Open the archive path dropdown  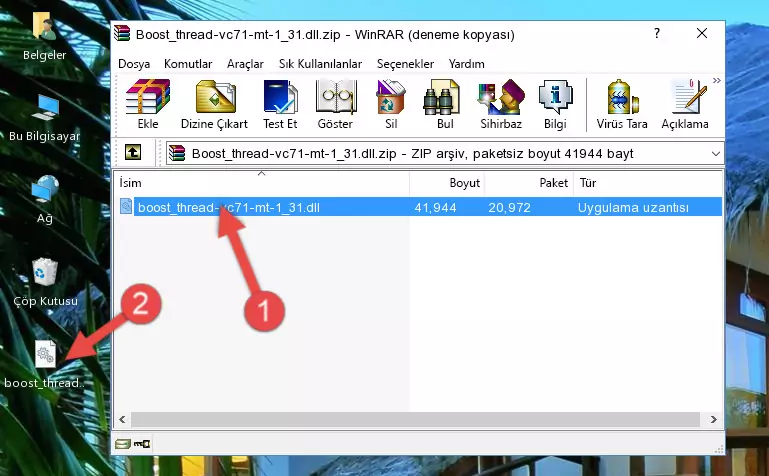[716, 154]
